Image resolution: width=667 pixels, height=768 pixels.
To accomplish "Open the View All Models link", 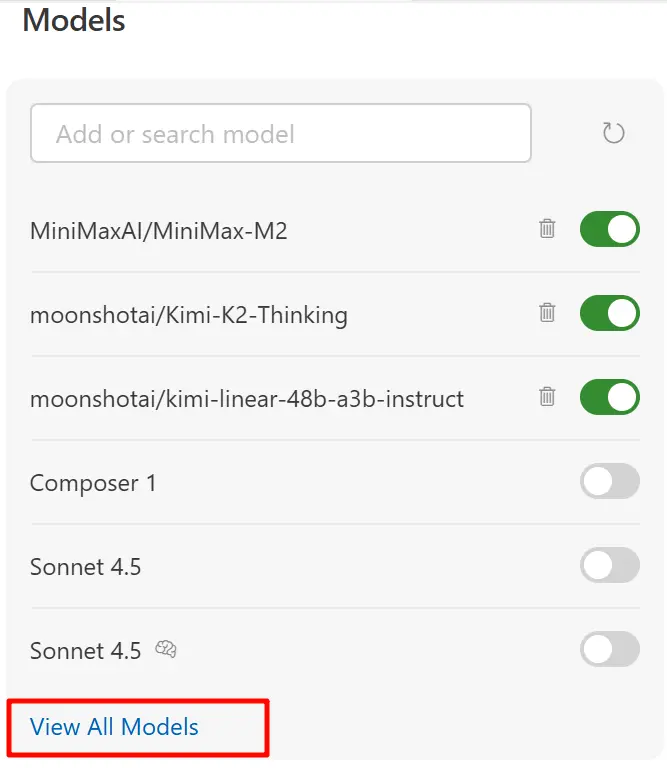I will (x=114, y=727).
